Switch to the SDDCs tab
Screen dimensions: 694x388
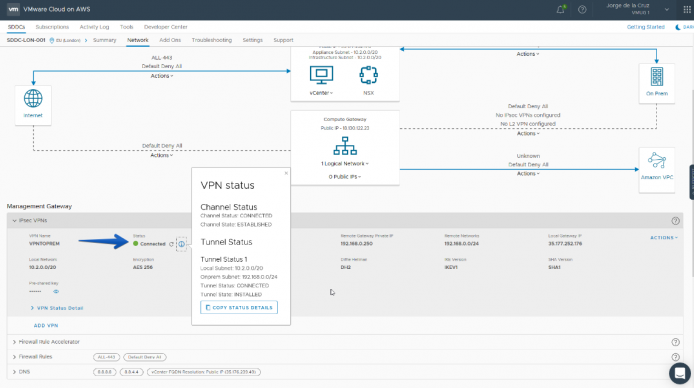pyautogui.click(x=16, y=27)
